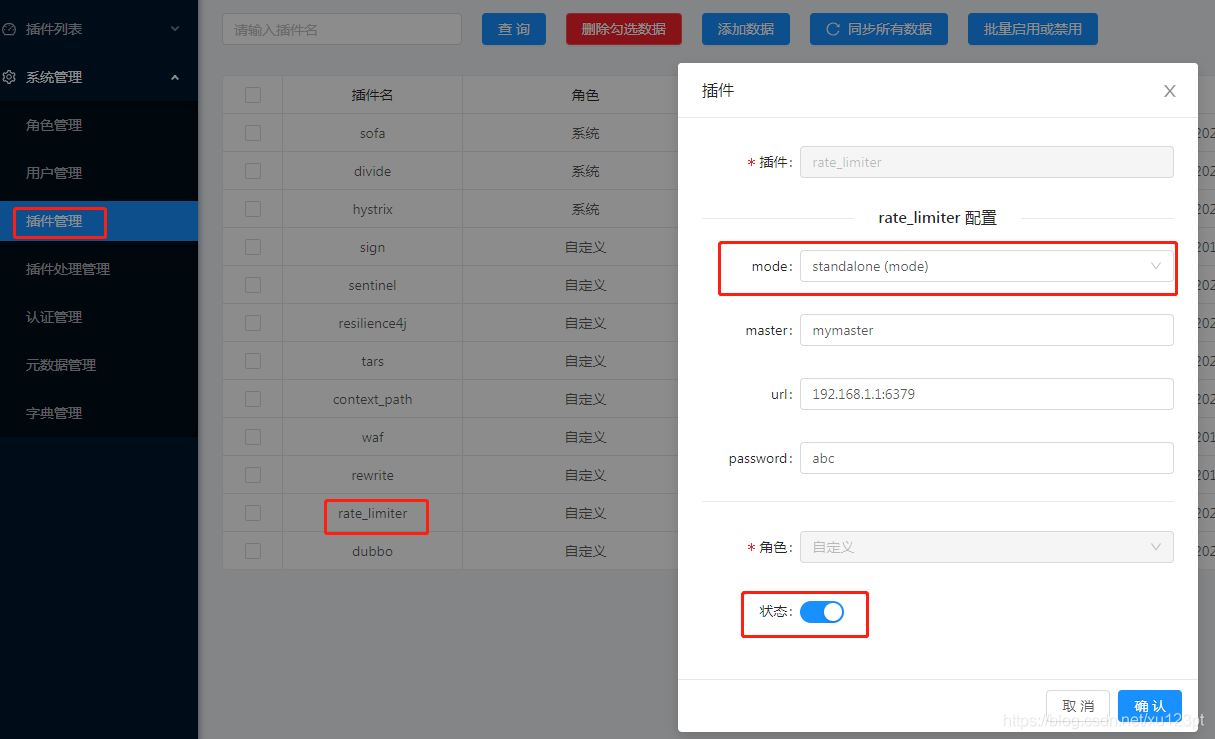This screenshot has width=1215, height=739.
Task: Click the context_path plugin name in table
Action: coord(373,399)
